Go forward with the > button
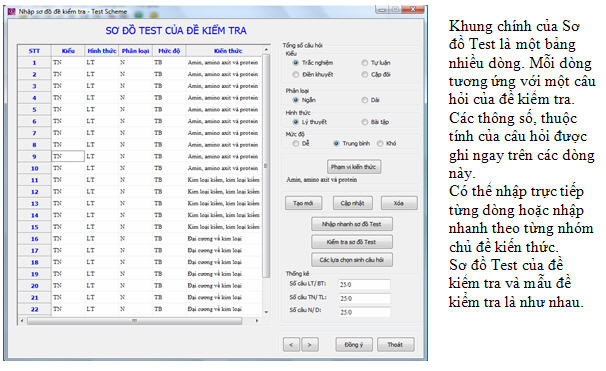 [x=310, y=344]
